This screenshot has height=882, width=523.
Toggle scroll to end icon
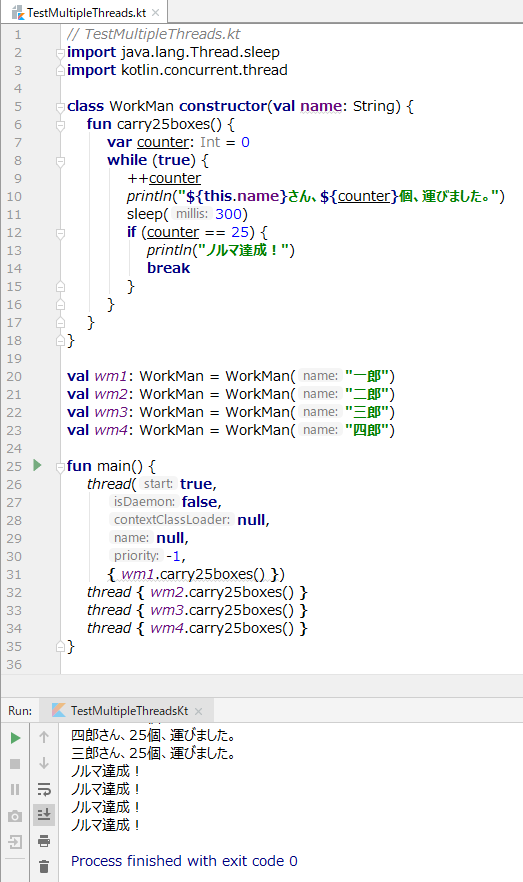click(44, 814)
